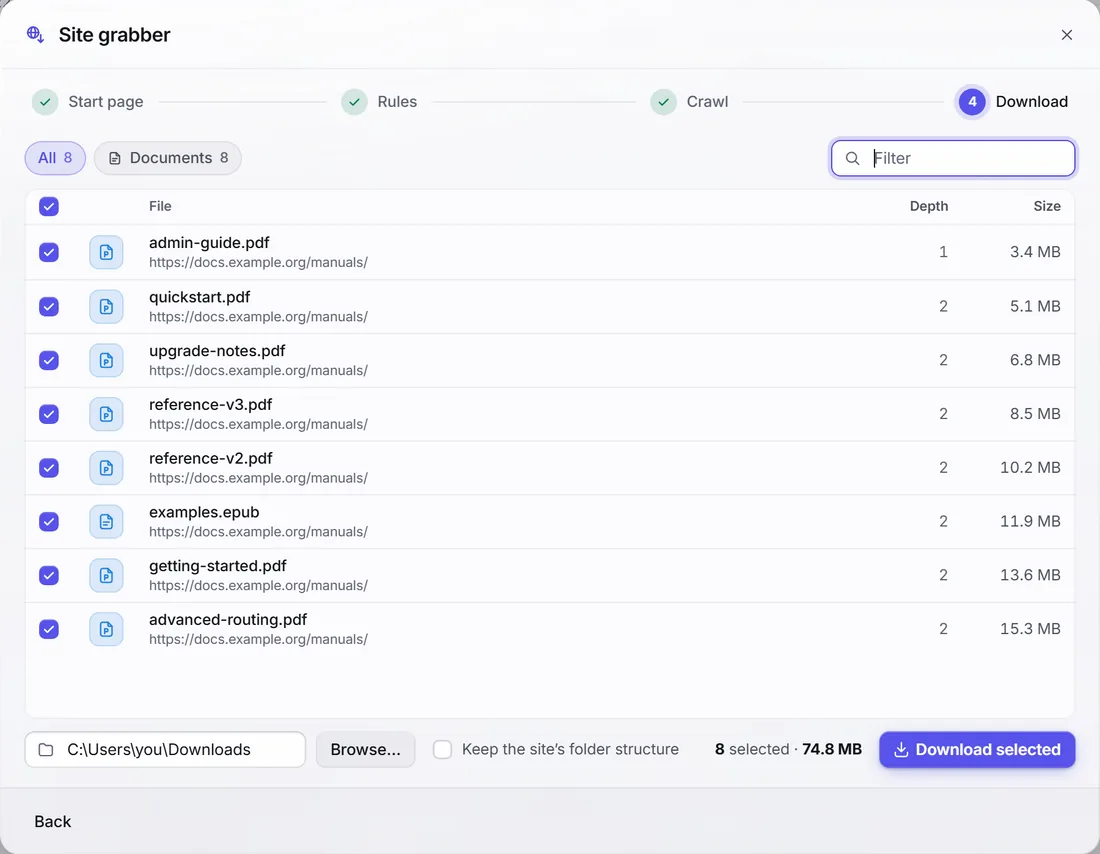The height and width of the screenshot is (854, 1100).
Task: Click the Crawl step checkmark circle
Action: tap(663, 102)
